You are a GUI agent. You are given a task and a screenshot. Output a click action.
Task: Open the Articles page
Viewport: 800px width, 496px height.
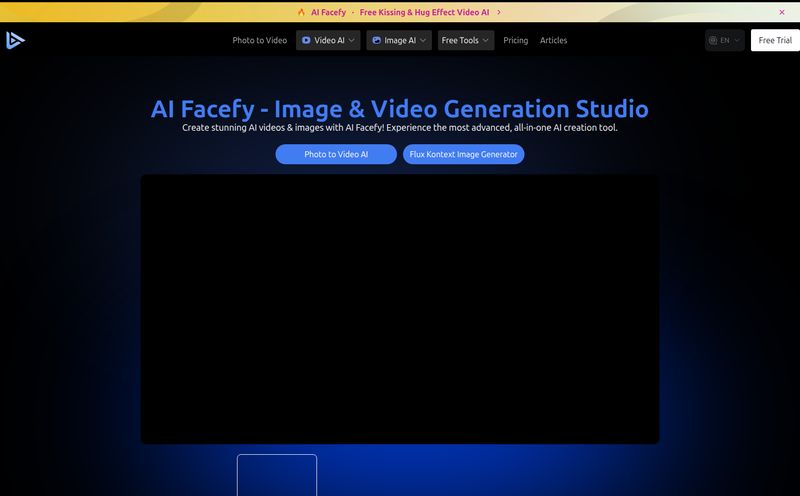click(x=554, y=40)
